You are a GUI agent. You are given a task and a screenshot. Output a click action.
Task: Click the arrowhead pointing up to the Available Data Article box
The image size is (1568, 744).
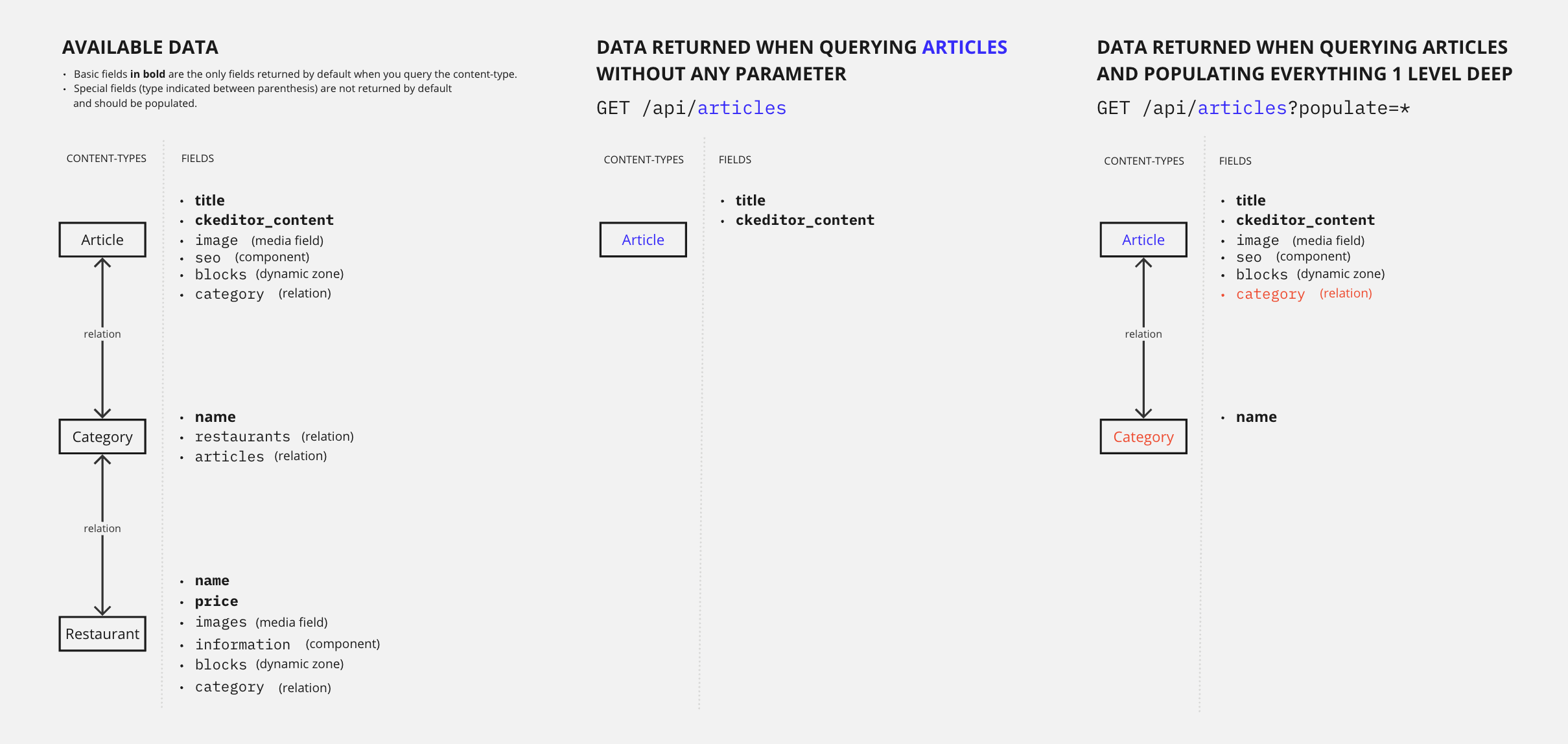[102, 263]
